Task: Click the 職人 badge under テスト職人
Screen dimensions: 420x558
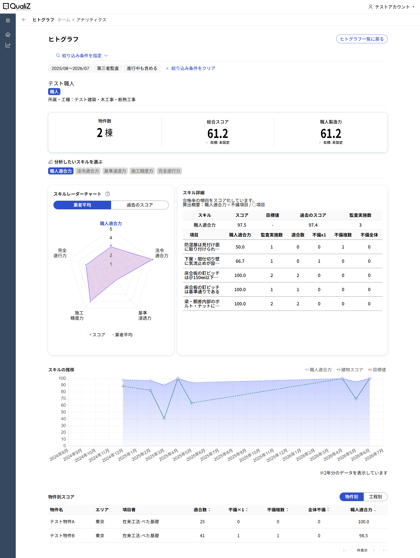Action: (x=54, y=92)
